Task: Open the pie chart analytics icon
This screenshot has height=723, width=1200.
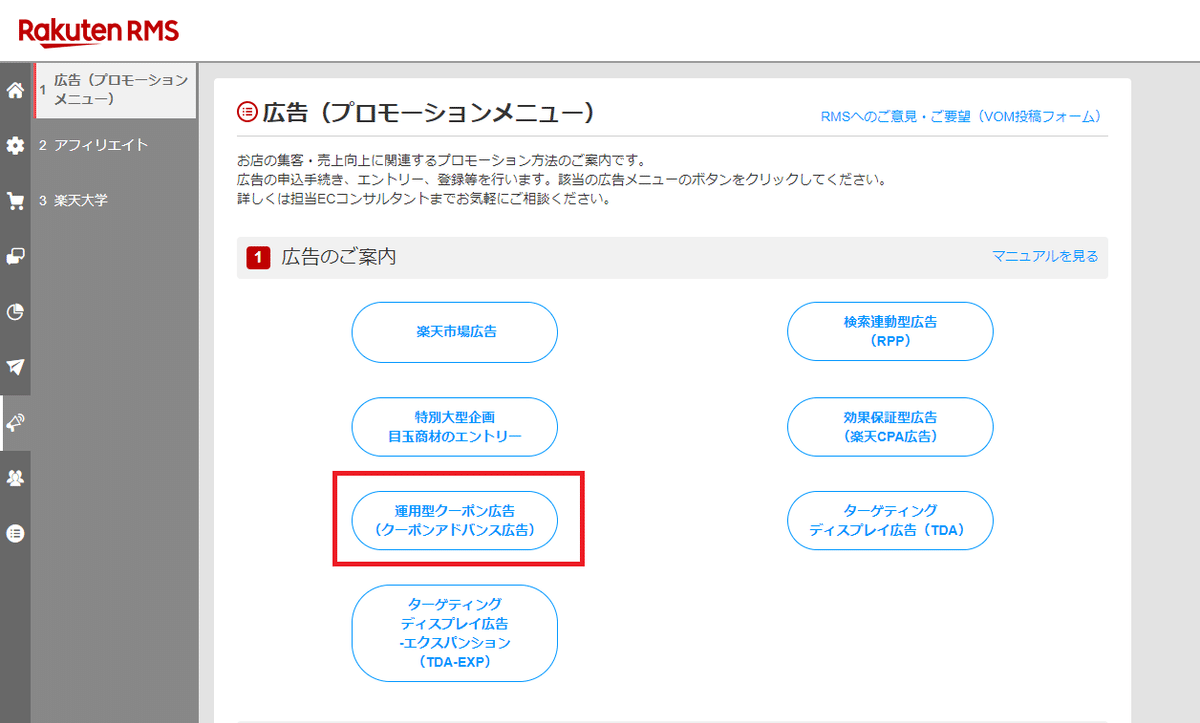Action: [15, 312]
